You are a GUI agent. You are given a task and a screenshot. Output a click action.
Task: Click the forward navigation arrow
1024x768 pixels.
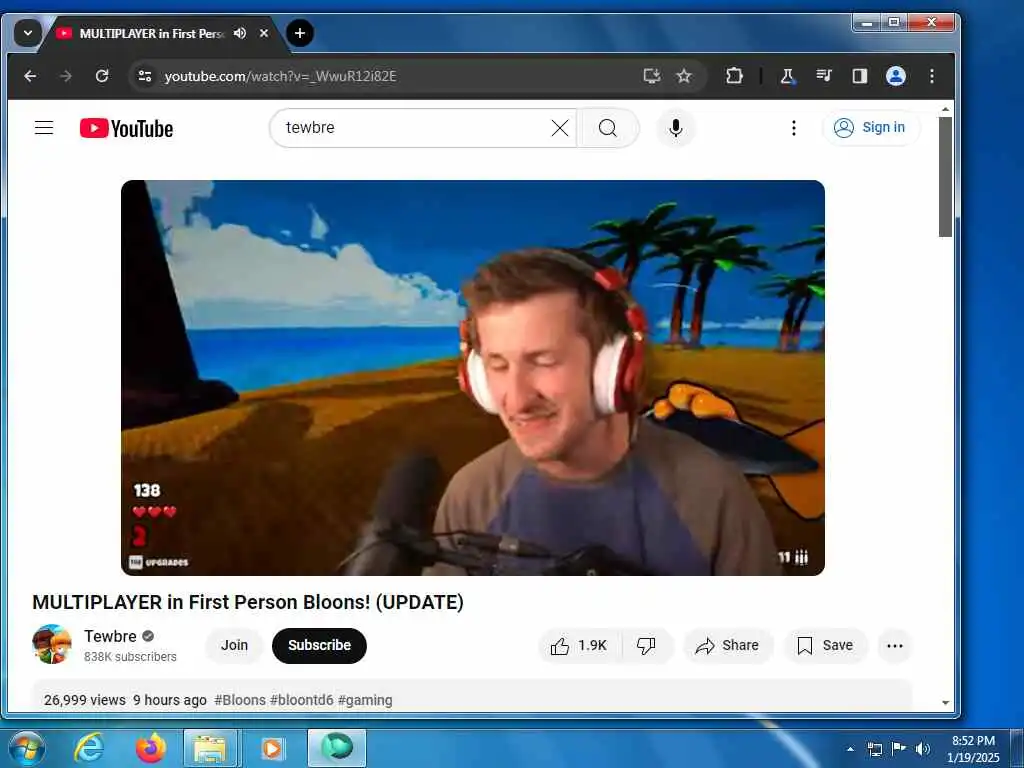tap(66, 76)
